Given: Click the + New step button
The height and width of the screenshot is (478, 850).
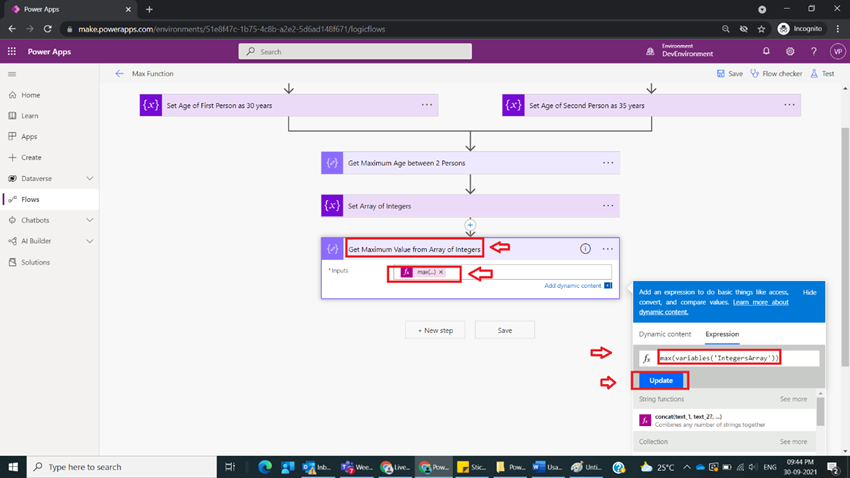Looking at the screenshot, I should pos(435,330).
